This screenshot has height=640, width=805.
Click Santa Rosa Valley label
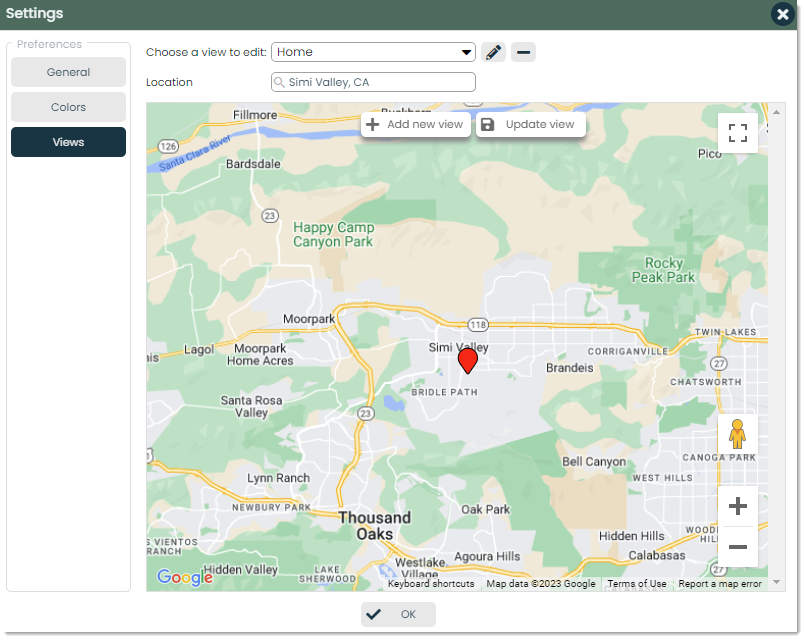(x=252, y=406)
